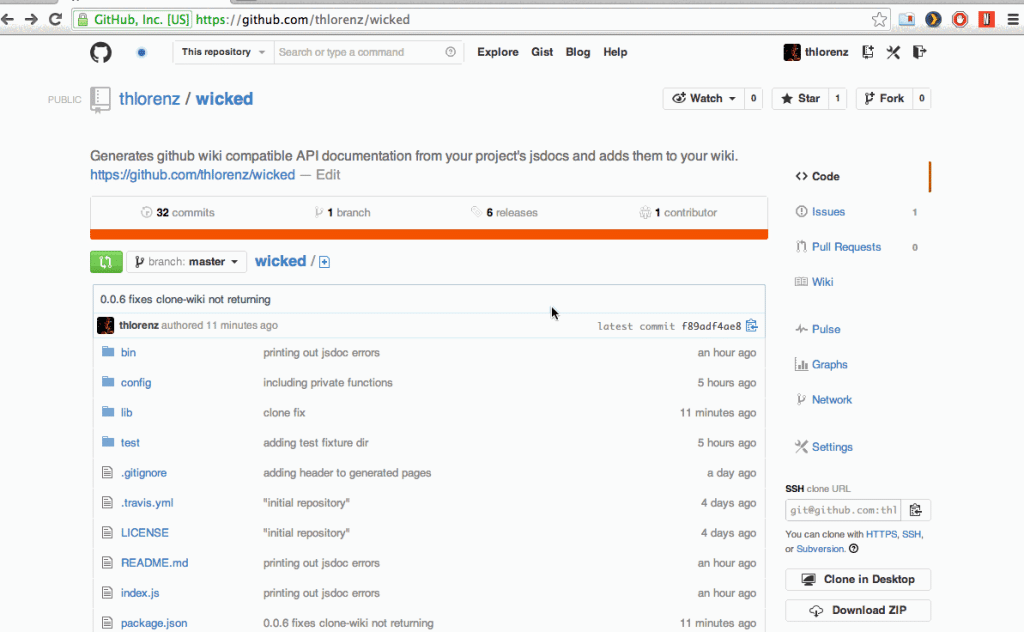Image resolution: width=1024 pixels, height=632 pixels.
Task: Open the commit author avatar thumbnail
Action: point(105,325)
